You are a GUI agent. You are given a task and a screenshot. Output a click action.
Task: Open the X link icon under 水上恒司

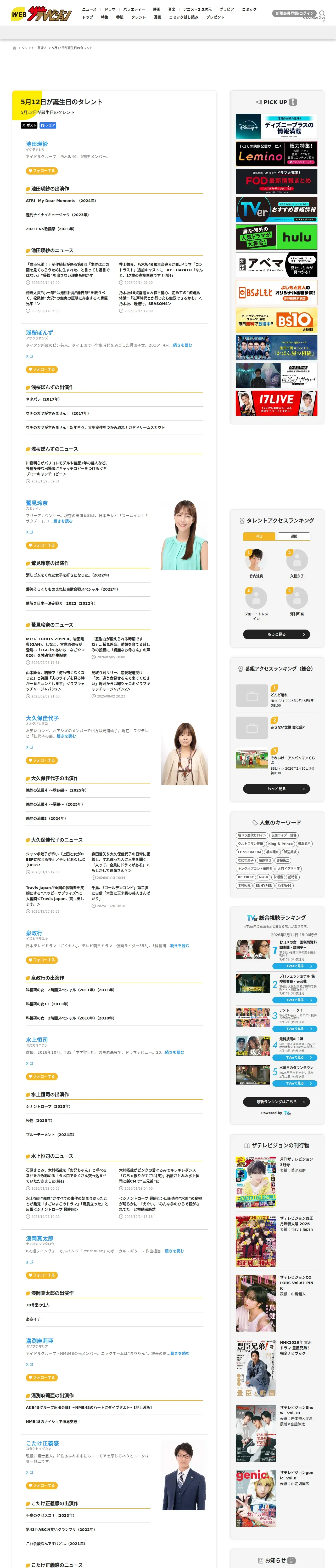(x=29, y=1063)
